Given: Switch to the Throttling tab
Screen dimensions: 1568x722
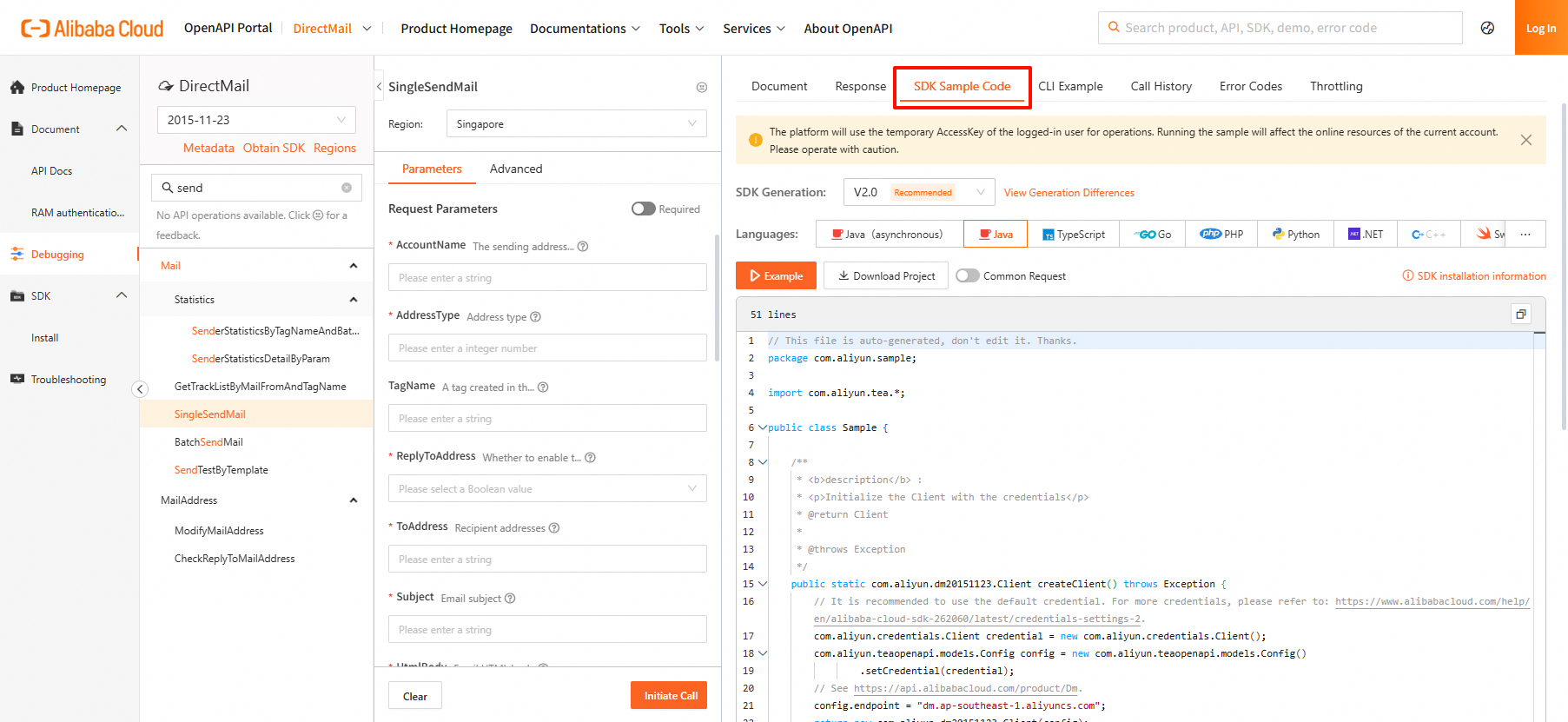Looking at the screenshot, I should pos(1336,86).
